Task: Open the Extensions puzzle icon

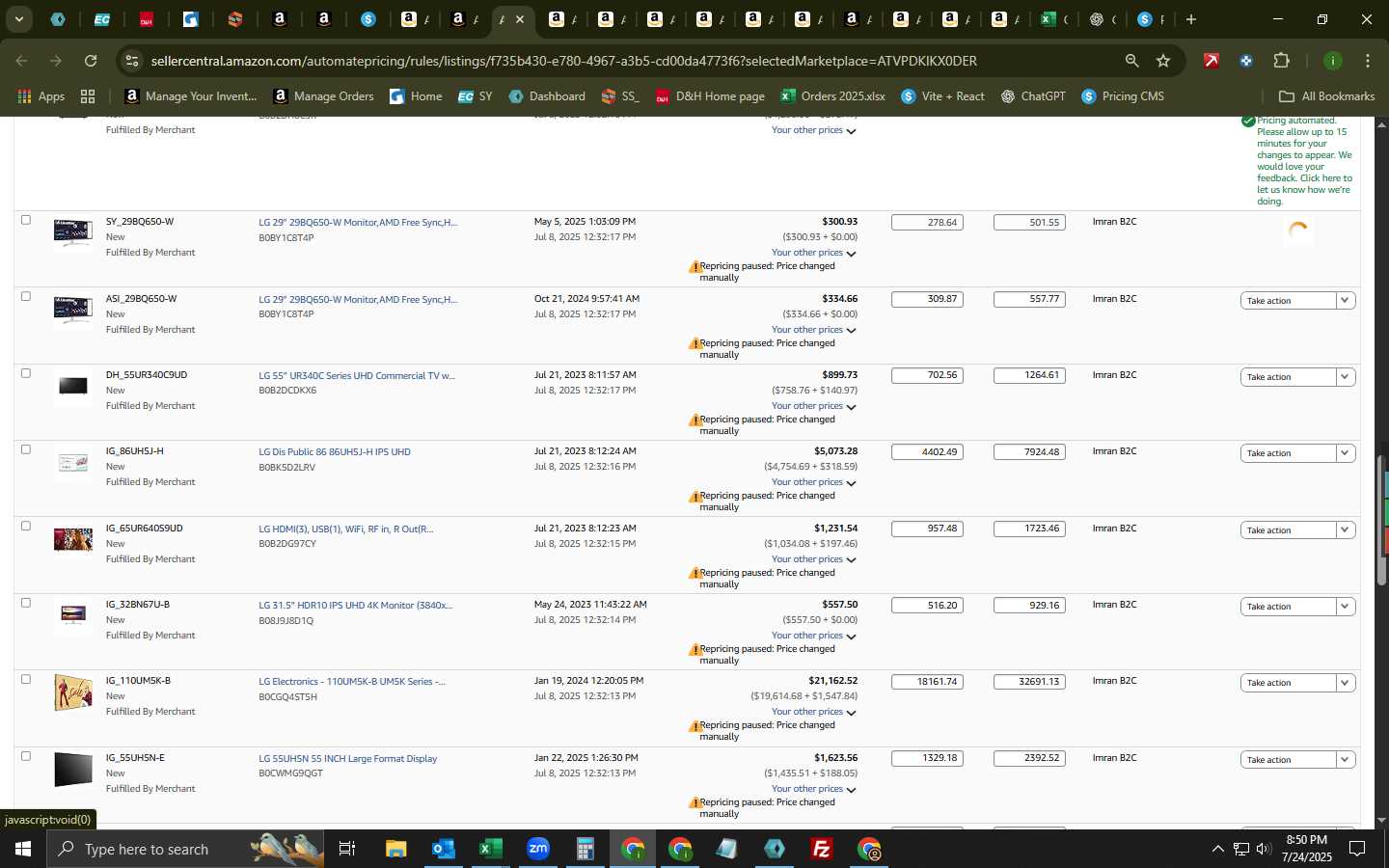Action: (x=1281, y=61)
